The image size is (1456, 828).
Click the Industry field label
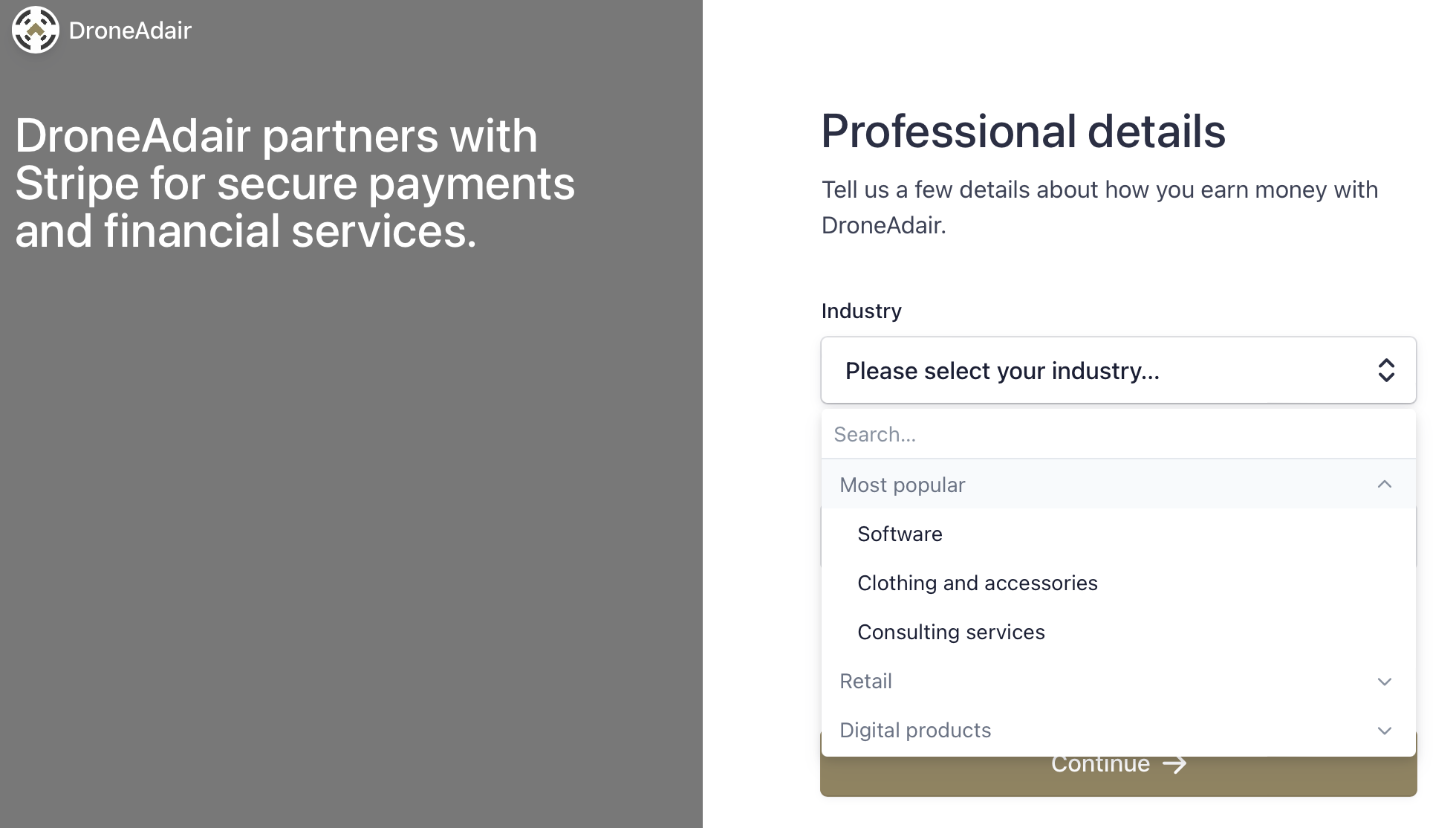[862, 311]
